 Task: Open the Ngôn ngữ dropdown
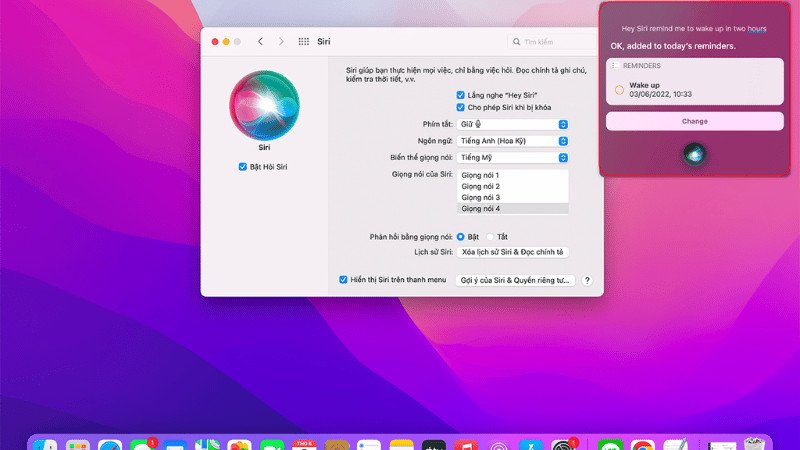coord(512,141)
